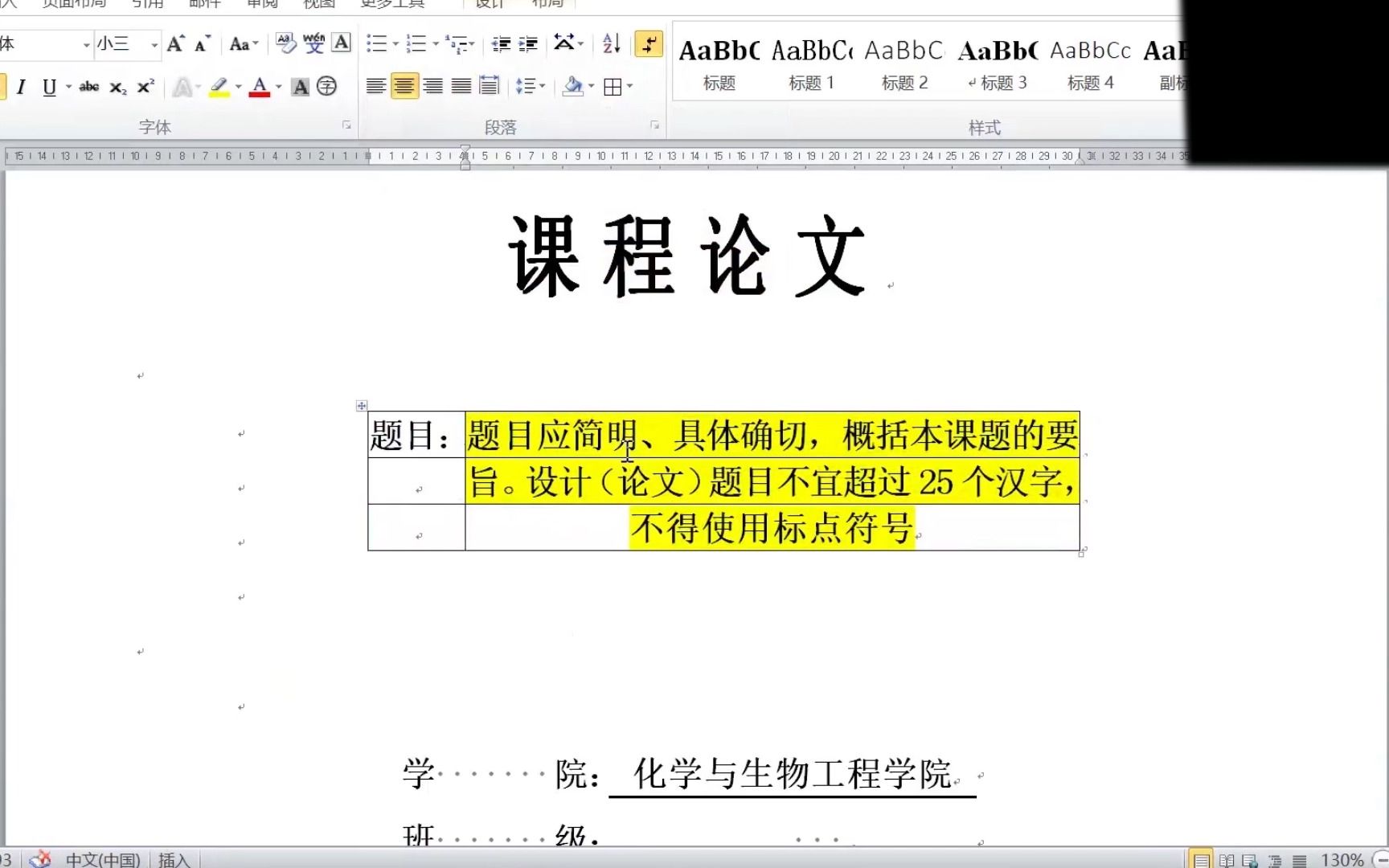The width and height of the screenshot is (1389, 868).
Task: Apply the 标题 4 style
Action: [x=1091, y=64]
